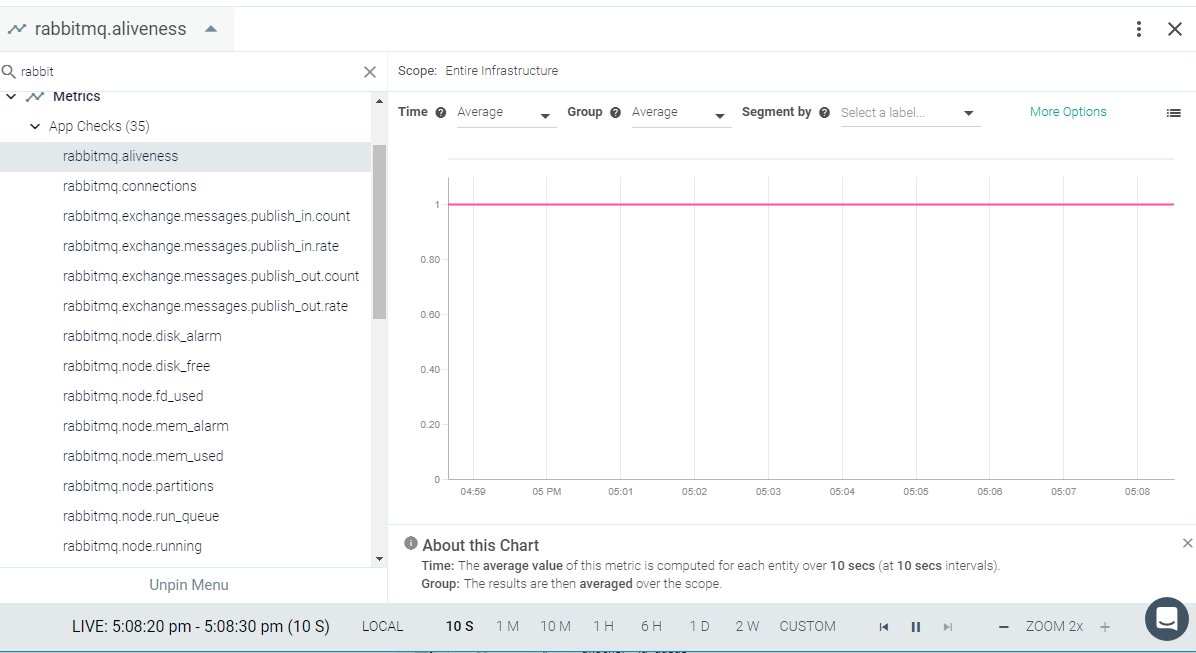Expand the rabbitmq.aliveness title dropdown

click(x=211, y=29)
